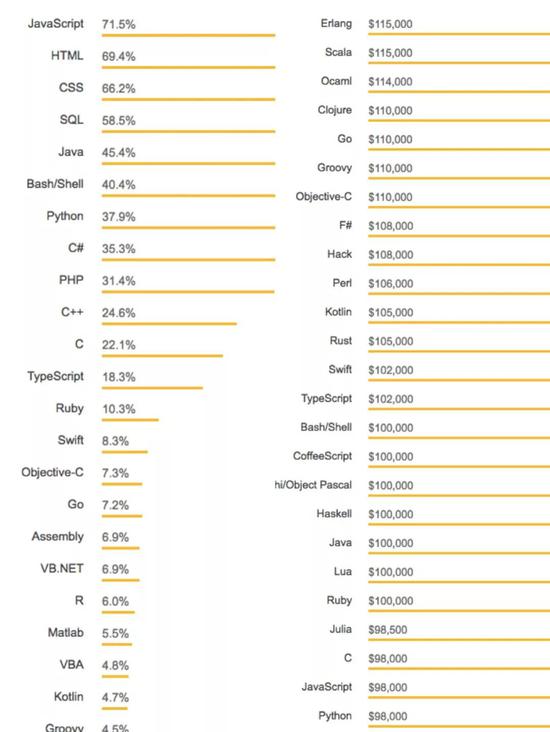Select the Rust salary label
This screenshot has height=732, width=550.
[x=341, y=341]
